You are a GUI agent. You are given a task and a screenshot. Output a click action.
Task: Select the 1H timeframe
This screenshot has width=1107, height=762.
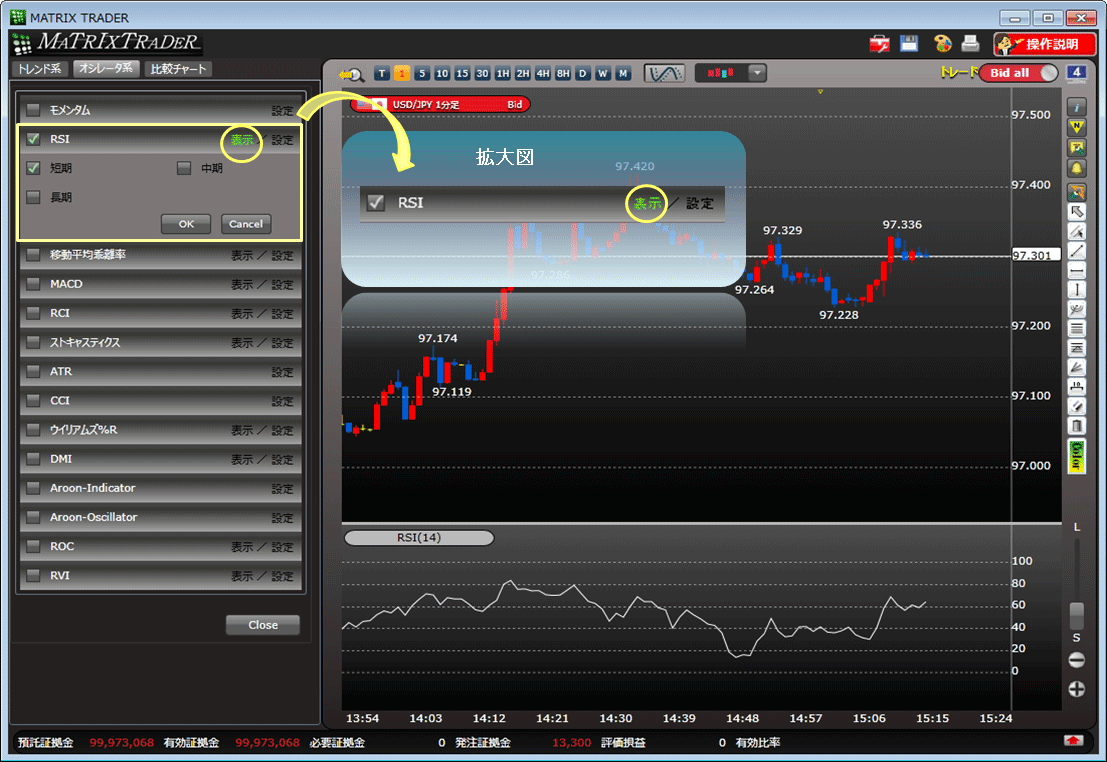(x=503, y=73)
